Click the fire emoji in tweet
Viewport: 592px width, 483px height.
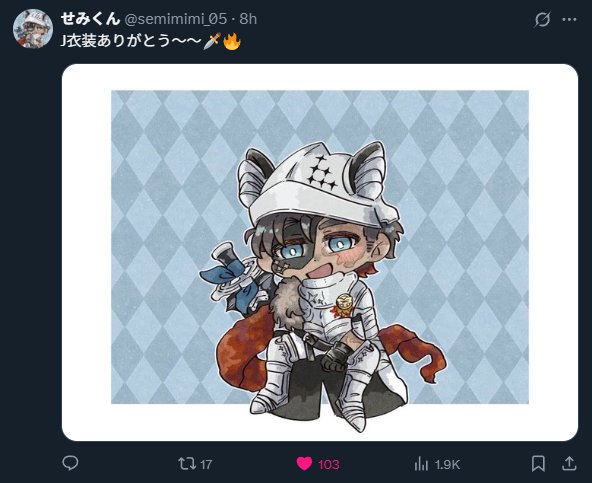232,41
